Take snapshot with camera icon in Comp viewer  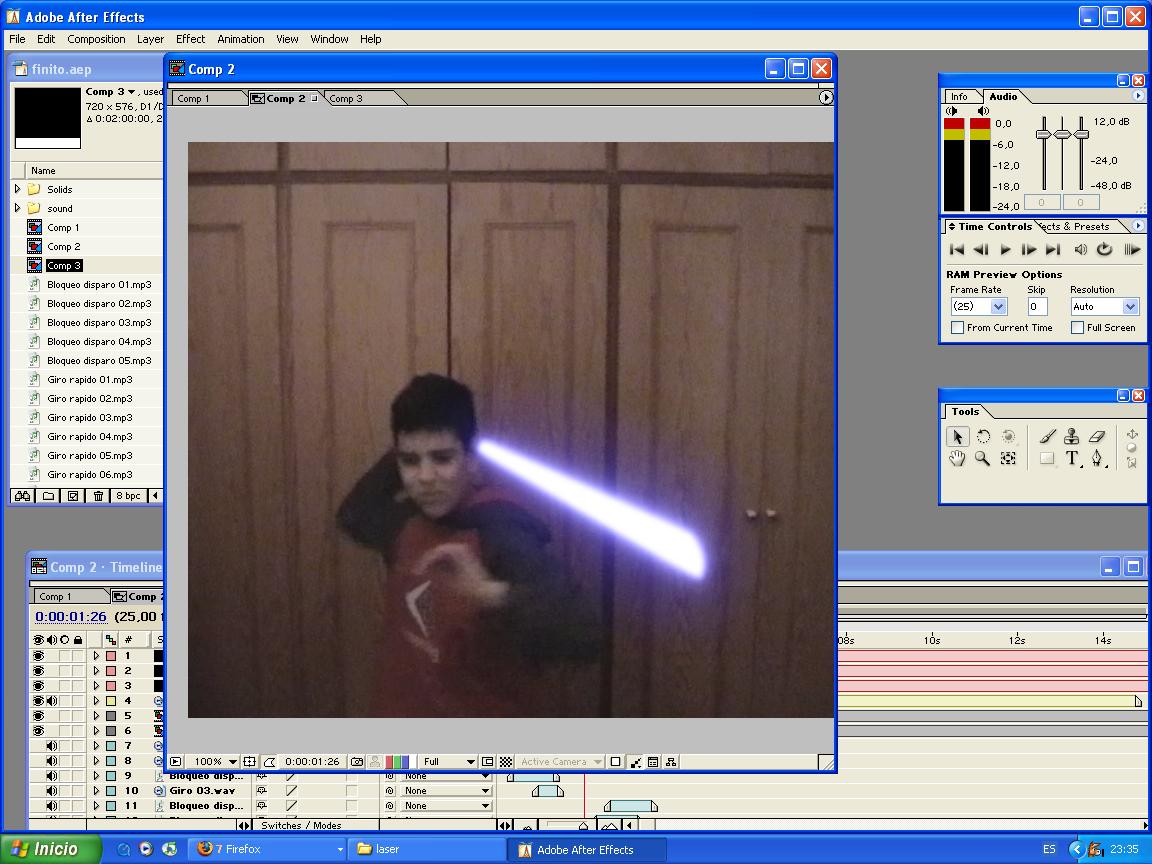click(357, 762)
